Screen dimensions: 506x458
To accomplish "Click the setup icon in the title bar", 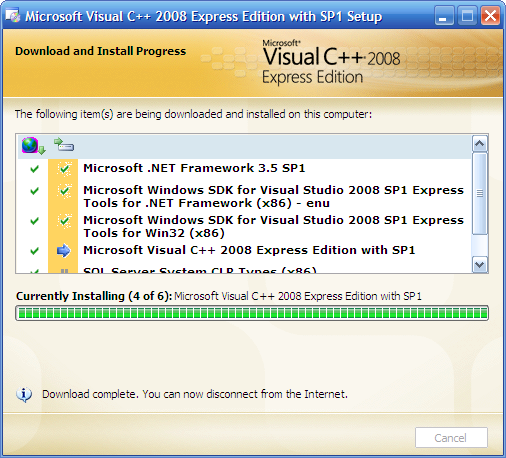I will (x=13, y=16).
